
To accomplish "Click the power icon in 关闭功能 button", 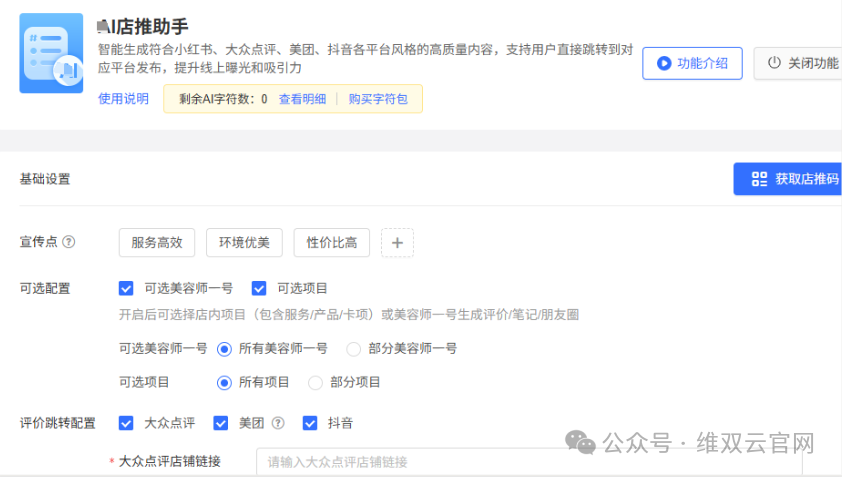I will tap(774, 63).
